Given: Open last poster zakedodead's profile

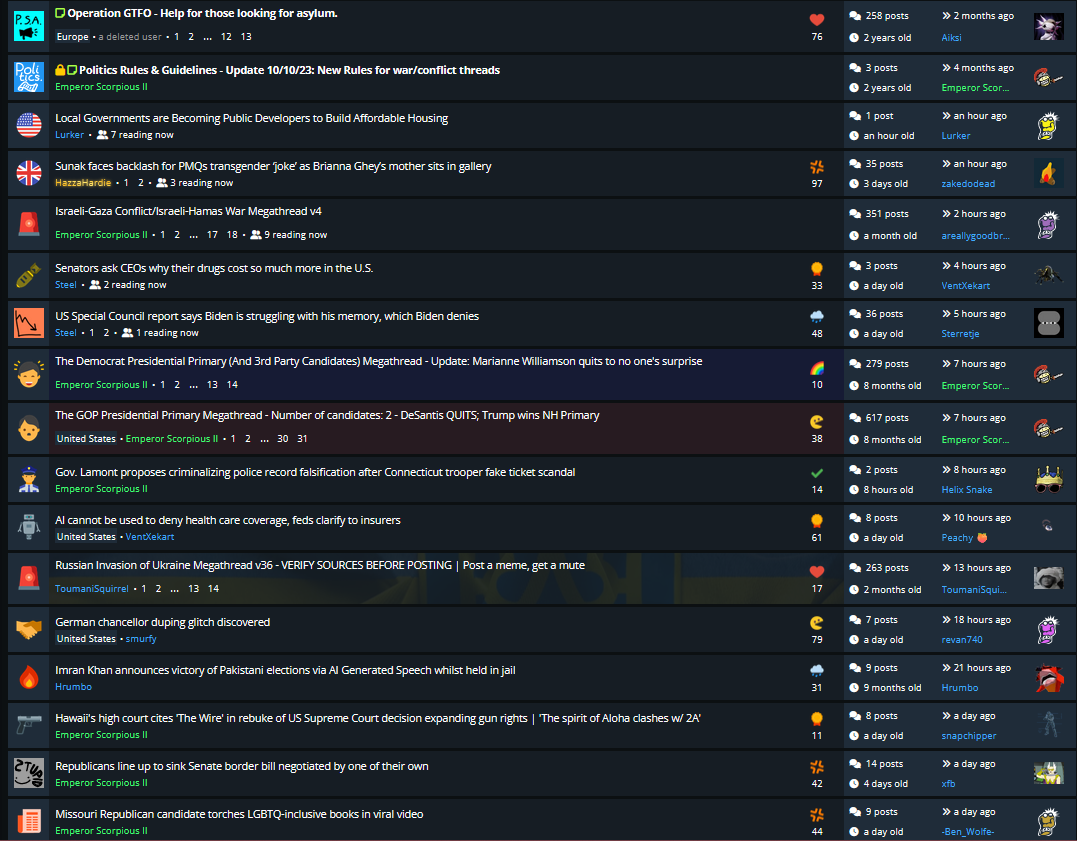Looking at the screenshot, I should (968, 184).
